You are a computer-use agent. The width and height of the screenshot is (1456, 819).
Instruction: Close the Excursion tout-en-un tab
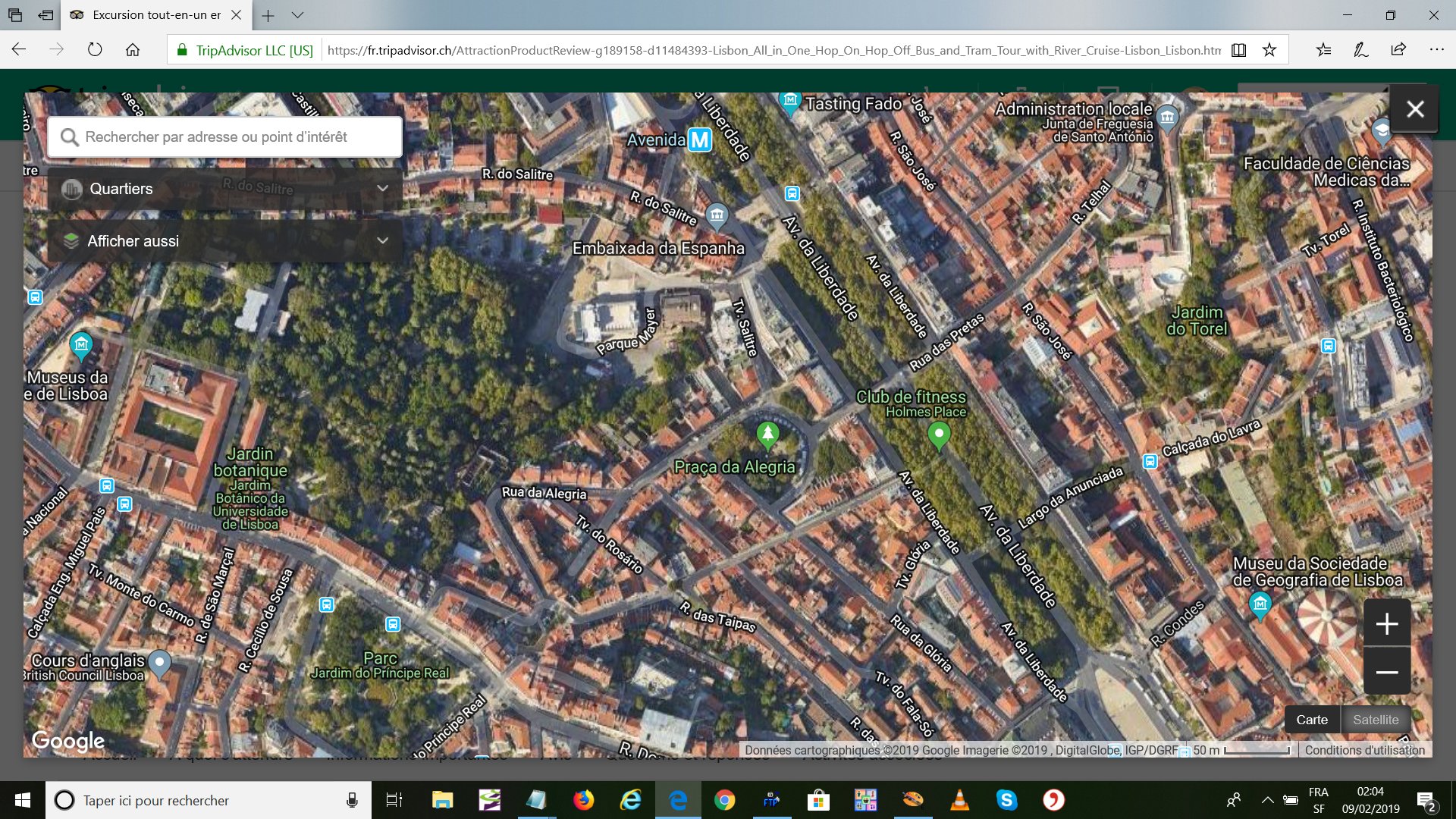coord(236,15)
